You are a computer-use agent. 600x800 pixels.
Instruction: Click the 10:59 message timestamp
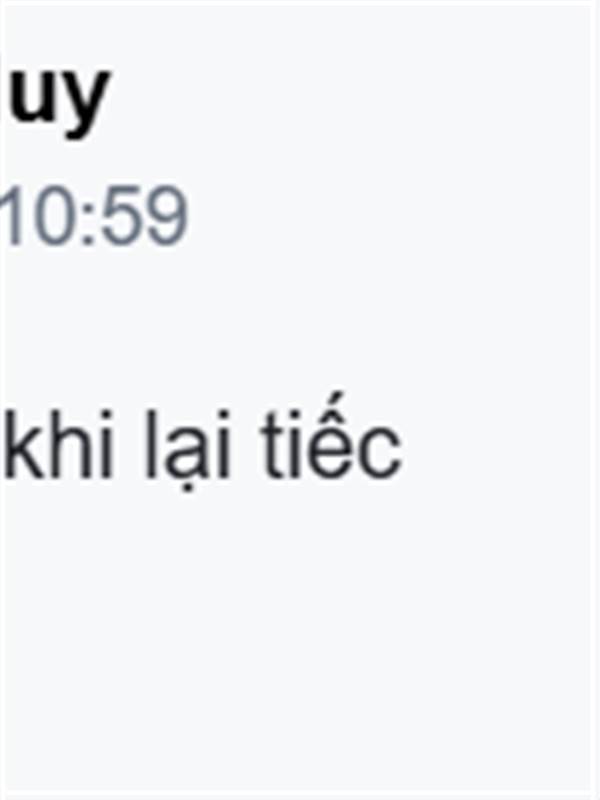95,216
